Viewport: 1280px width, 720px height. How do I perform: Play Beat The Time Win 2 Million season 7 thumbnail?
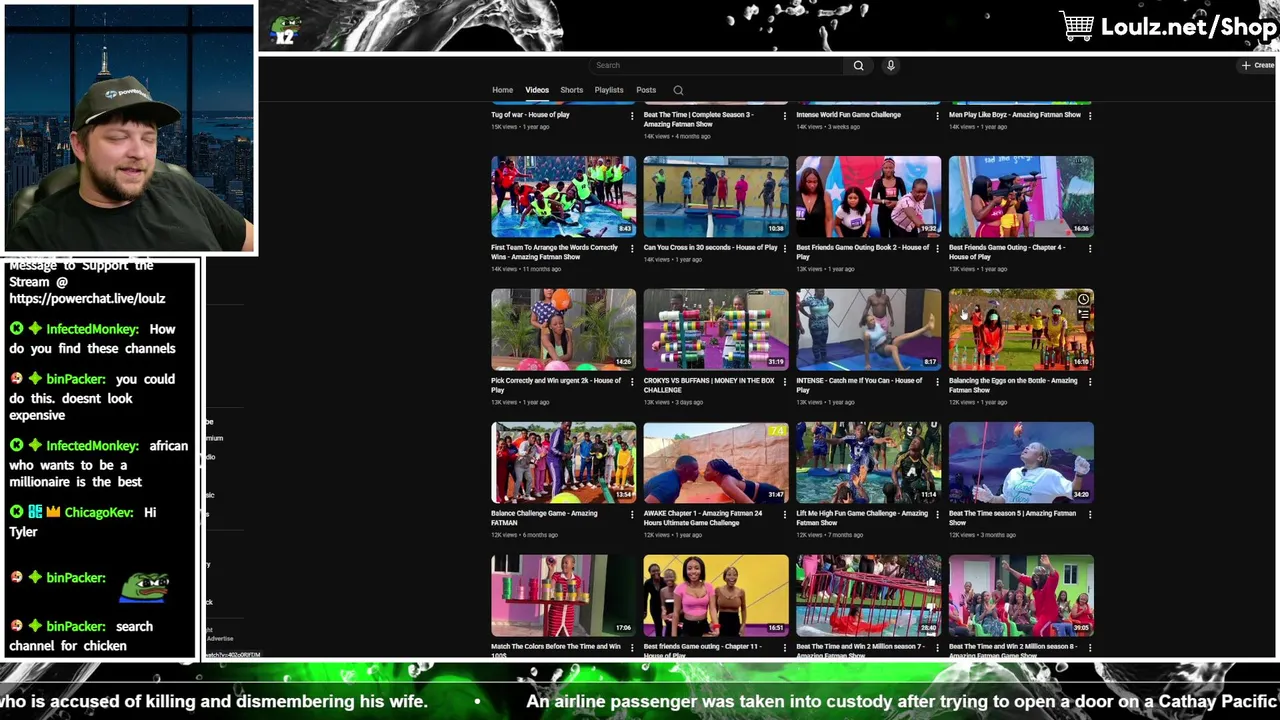(x=868, y=595)
